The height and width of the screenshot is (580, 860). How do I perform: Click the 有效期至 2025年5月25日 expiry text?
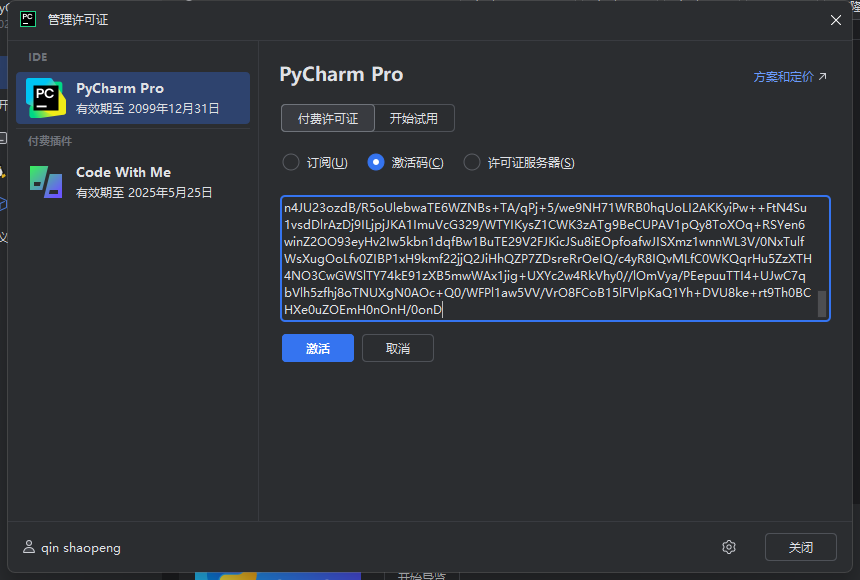pyautogui.click(x=144, y=193)
